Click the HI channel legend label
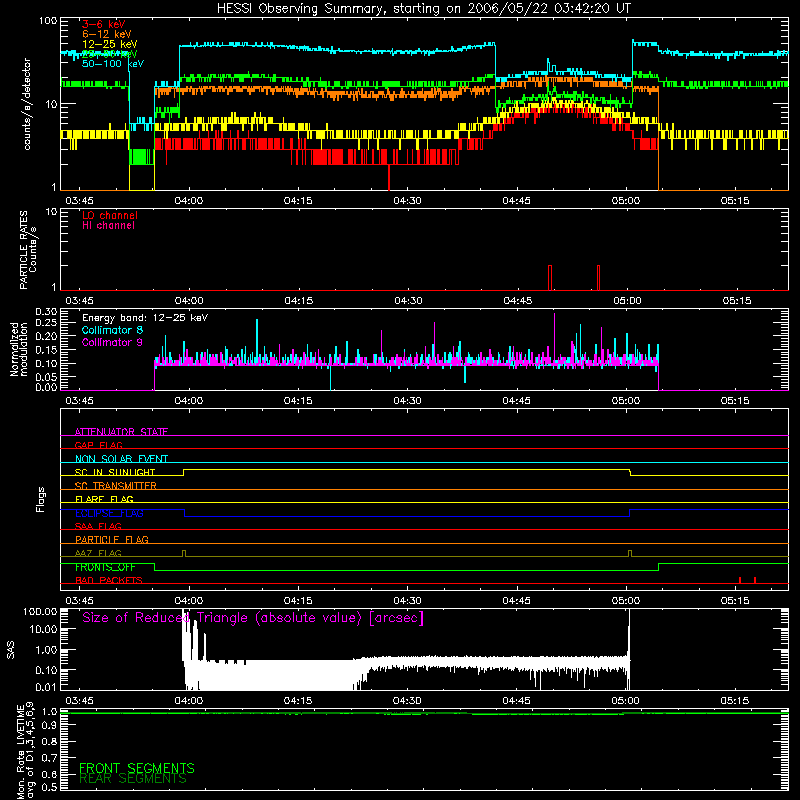The height and width of the screenshot is (800, 800). (108, 226)
